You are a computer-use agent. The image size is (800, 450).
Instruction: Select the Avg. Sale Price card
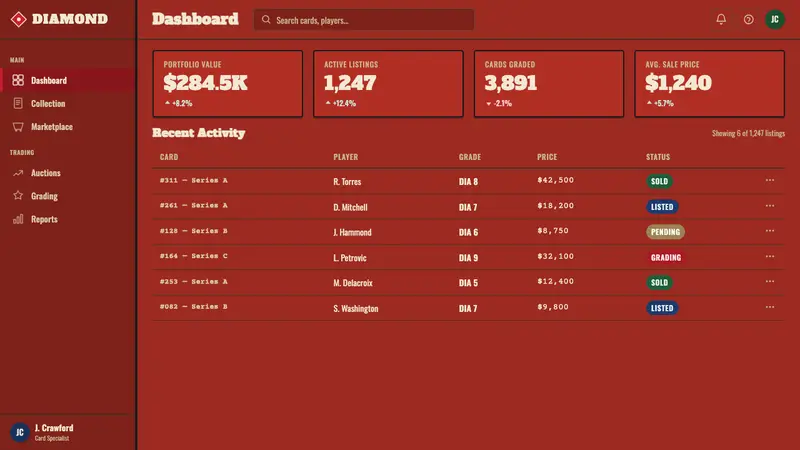pos(710,84)
